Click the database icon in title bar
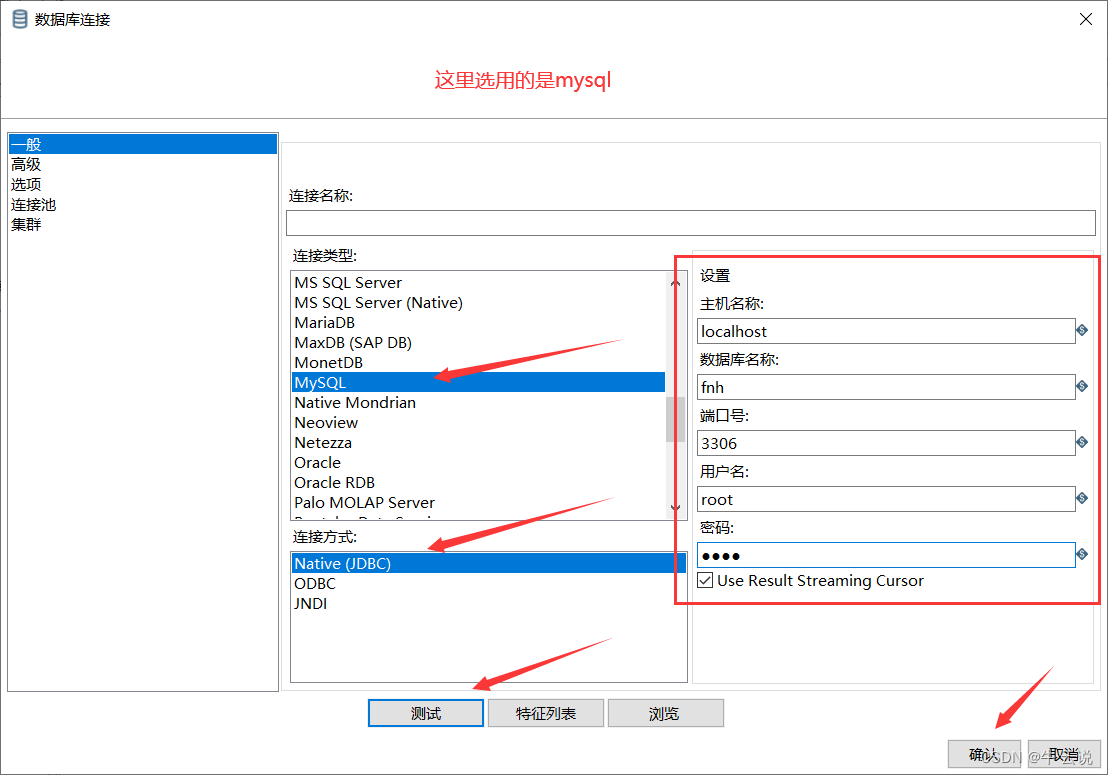The image size is (1108, 775). (20, 19)
